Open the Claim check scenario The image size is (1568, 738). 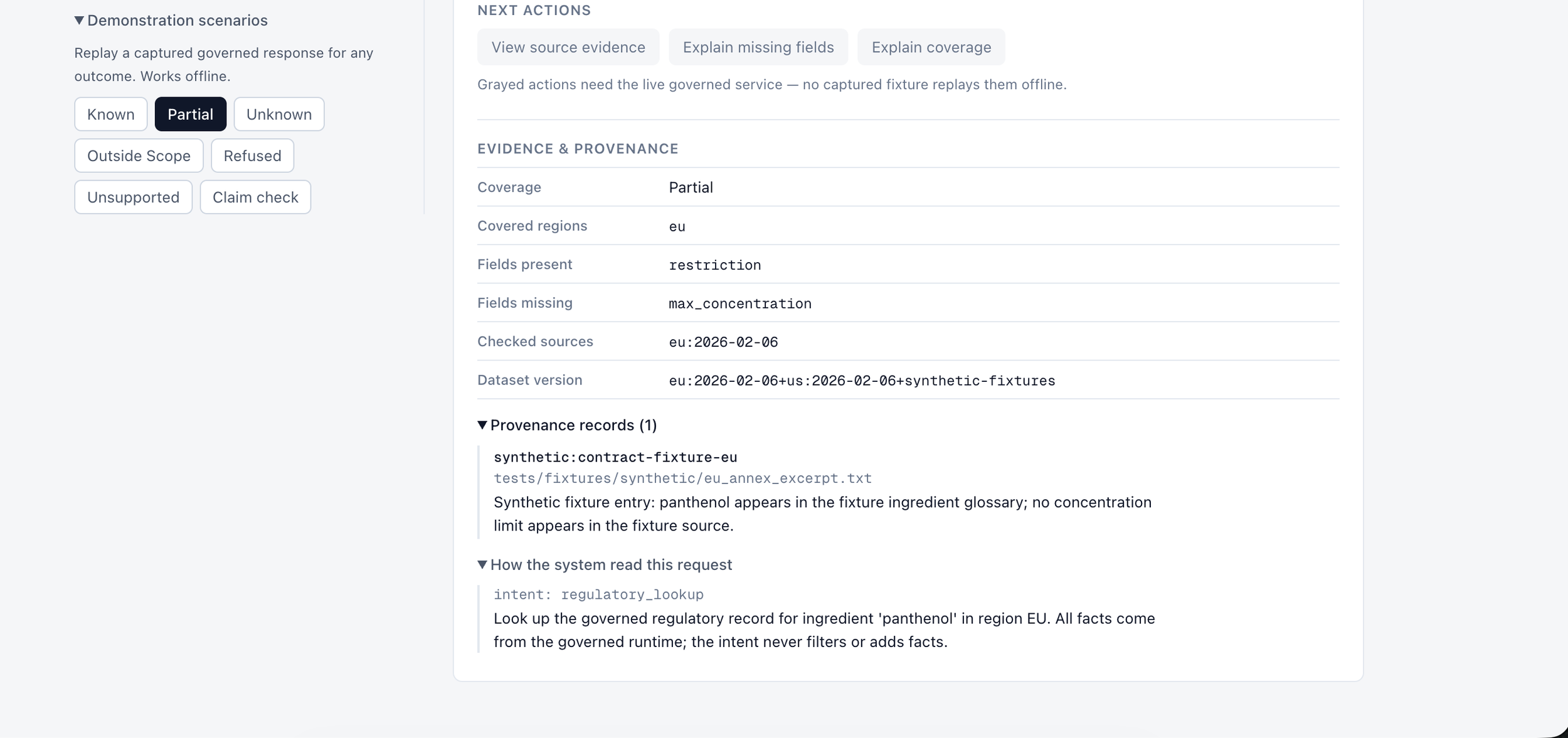coord(255,197)
